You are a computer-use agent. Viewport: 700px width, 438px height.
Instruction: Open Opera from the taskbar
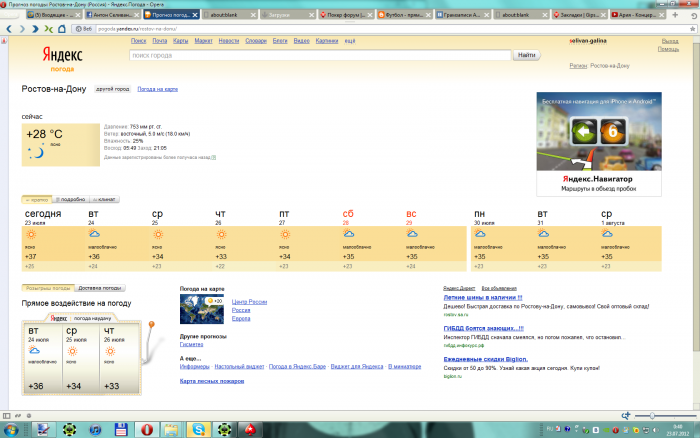coord(146,430)
